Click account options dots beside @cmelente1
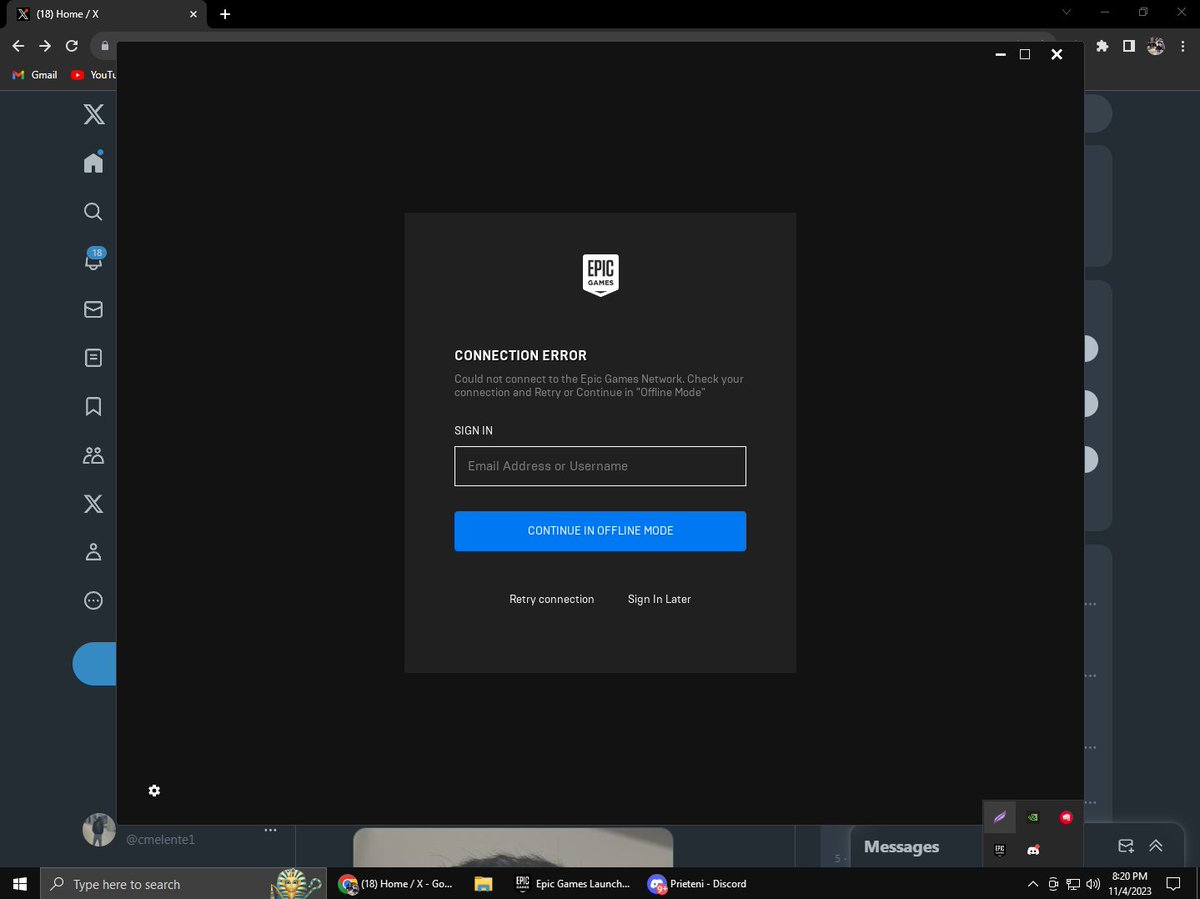The height and width of the screenshot is (899, 1200). [270, 830]
